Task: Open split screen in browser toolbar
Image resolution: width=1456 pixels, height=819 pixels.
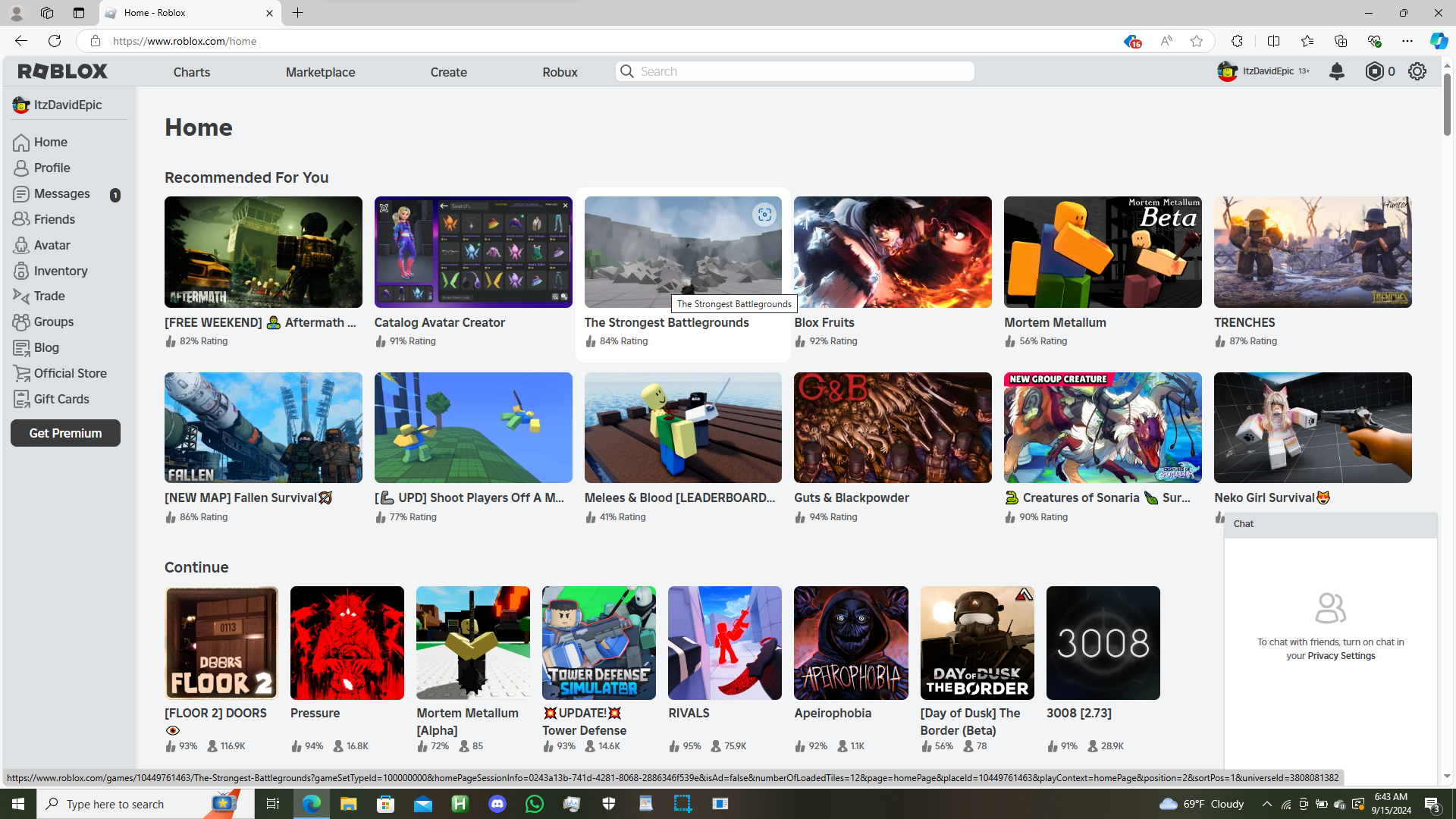Action: 1273,41
